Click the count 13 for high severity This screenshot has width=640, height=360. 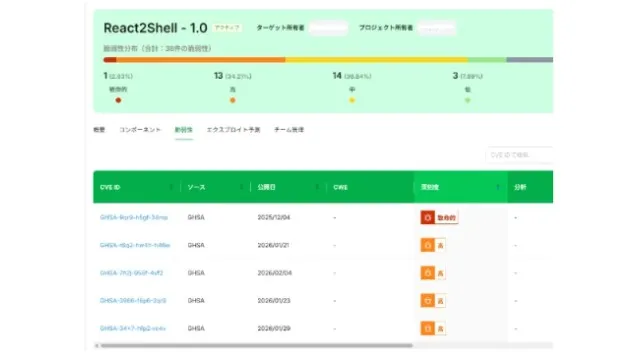tap(218, 76)
